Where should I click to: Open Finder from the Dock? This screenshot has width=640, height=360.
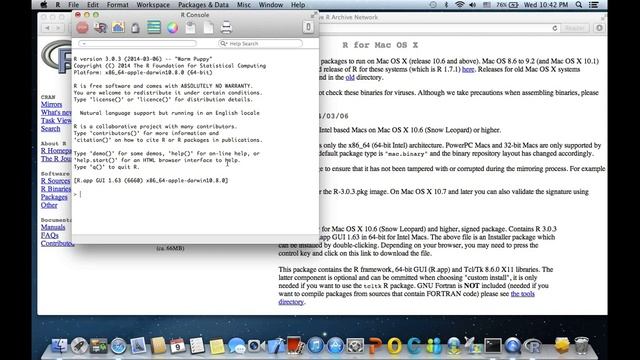[x=60, y=345]
